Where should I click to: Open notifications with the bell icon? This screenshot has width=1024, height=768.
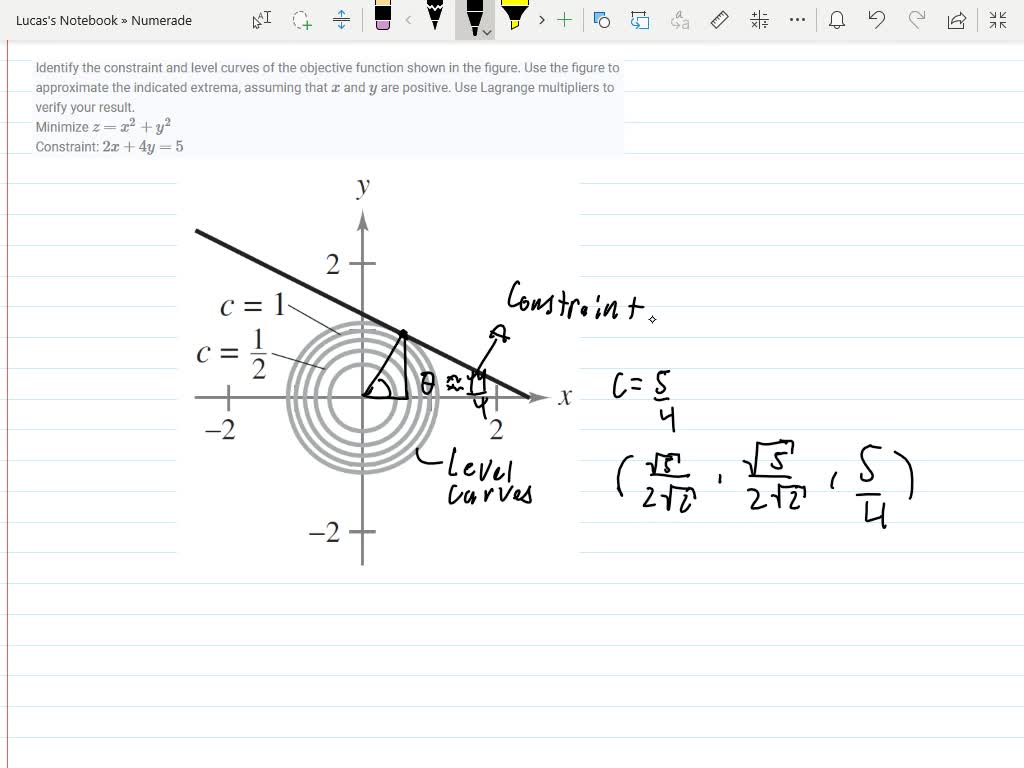tap(837, 20)
